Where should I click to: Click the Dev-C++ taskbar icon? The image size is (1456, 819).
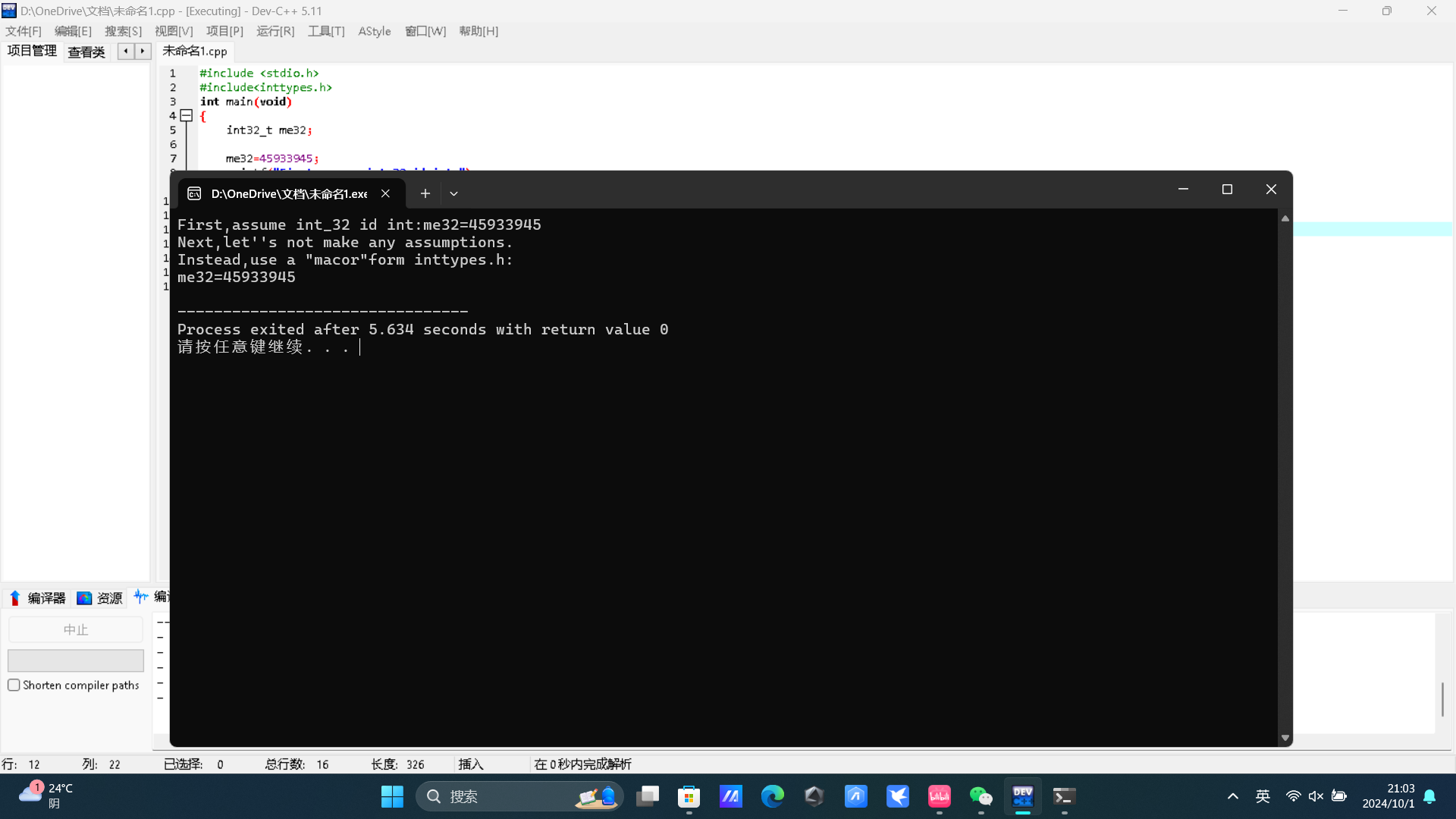[x=1022, y=796]
